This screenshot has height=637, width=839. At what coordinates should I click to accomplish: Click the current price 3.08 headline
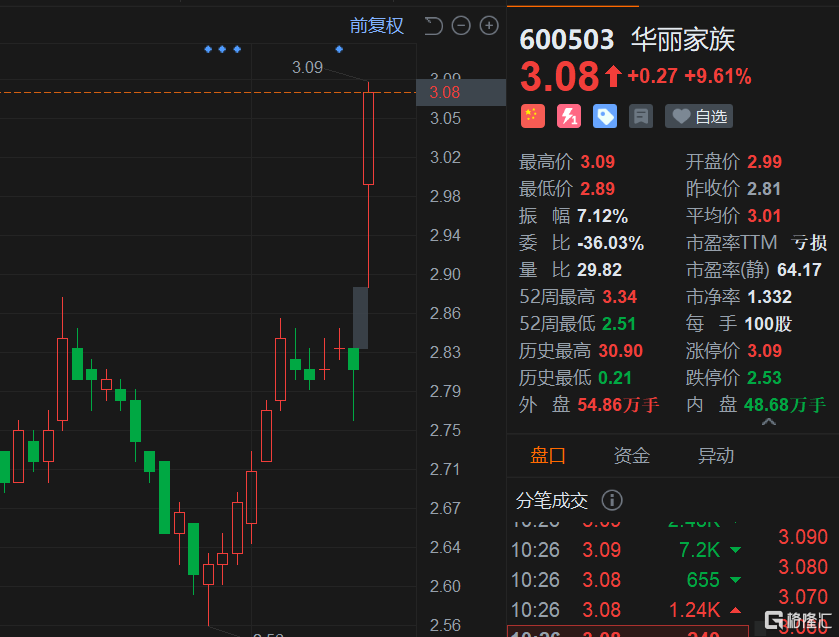[x=560, y=76]
